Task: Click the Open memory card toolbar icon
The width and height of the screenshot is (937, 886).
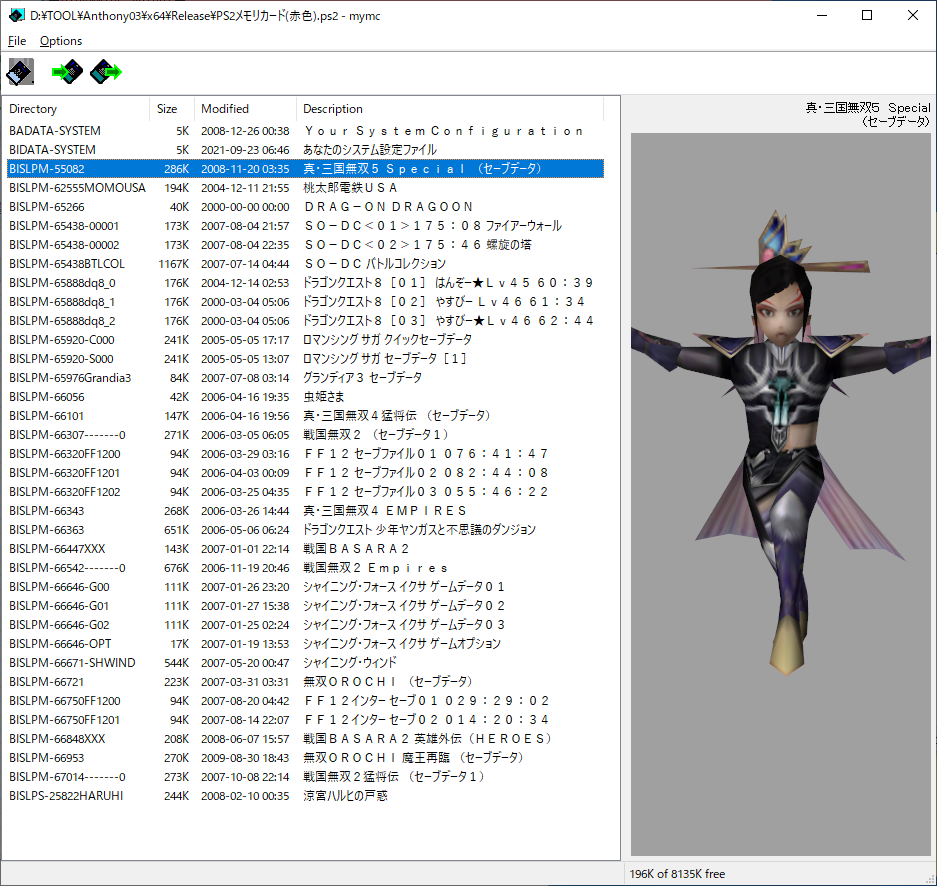Action: tap(20, 72)
